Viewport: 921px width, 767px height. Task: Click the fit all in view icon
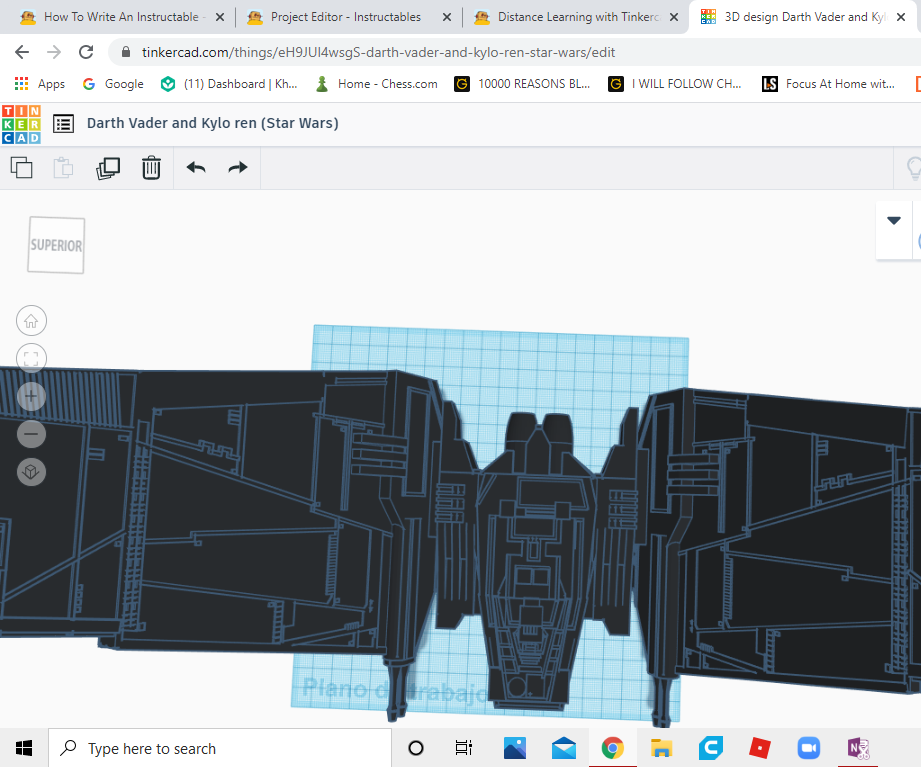(31, 358)
